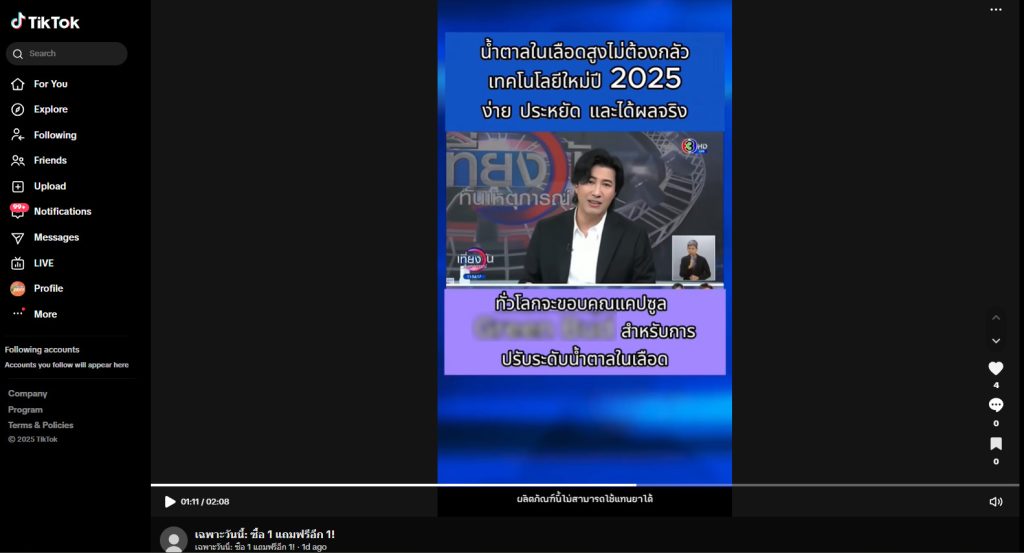Open the Friends section
This screenshot has width=1024, height=553.
pos(50,161)
